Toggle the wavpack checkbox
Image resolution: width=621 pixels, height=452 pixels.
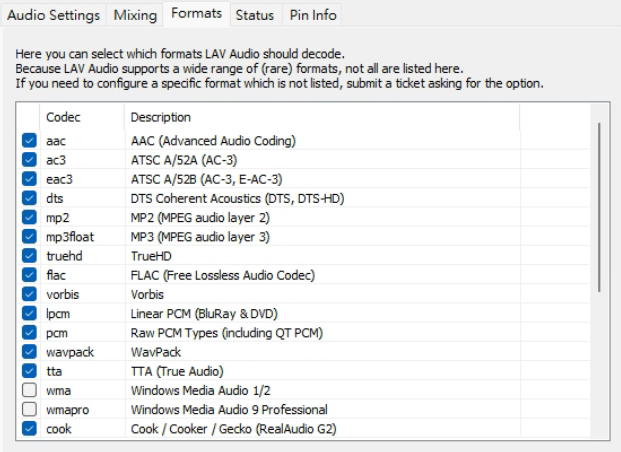[29, 352]
